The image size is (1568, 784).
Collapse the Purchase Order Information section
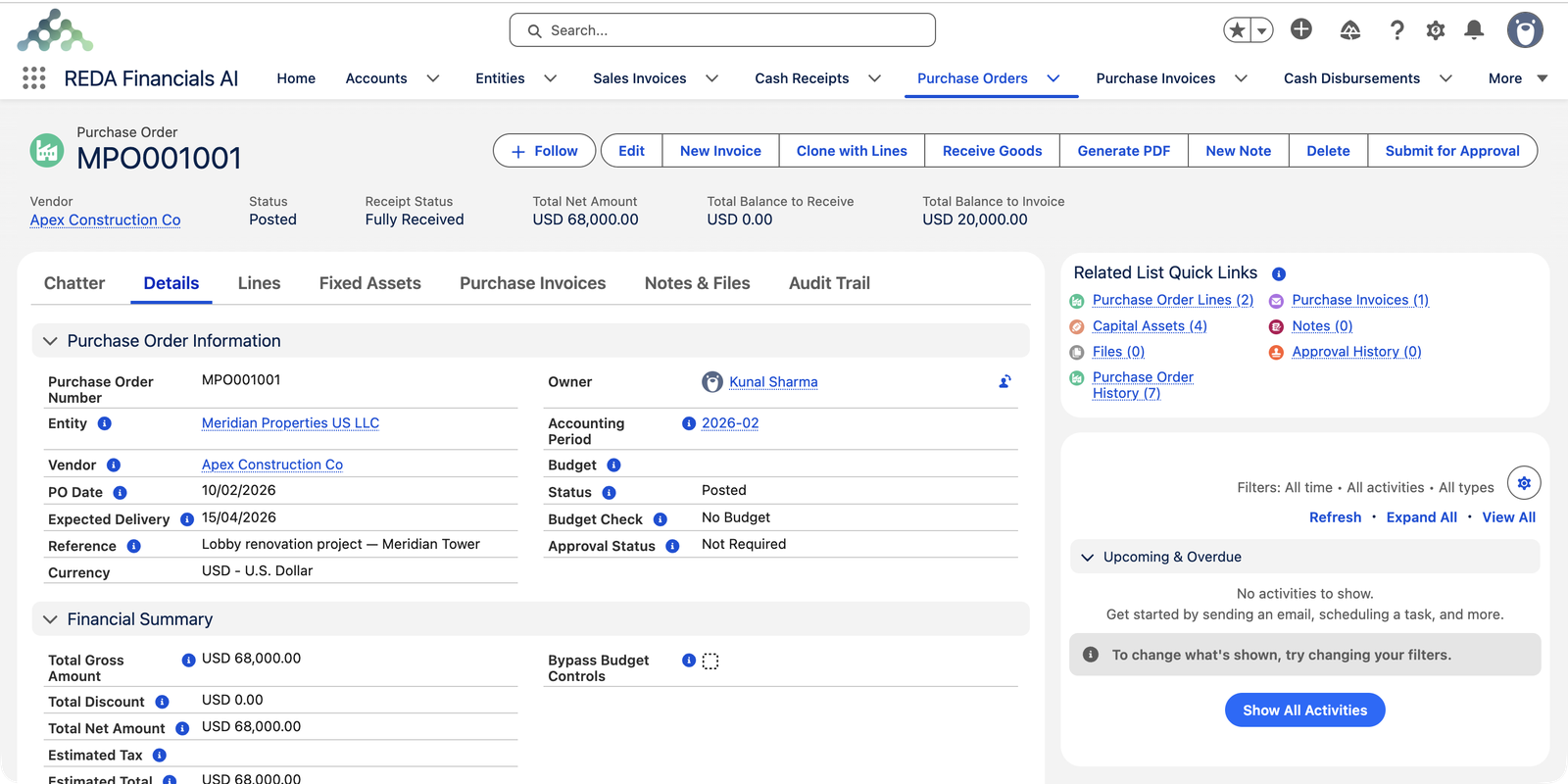click(x=50, y=341)
